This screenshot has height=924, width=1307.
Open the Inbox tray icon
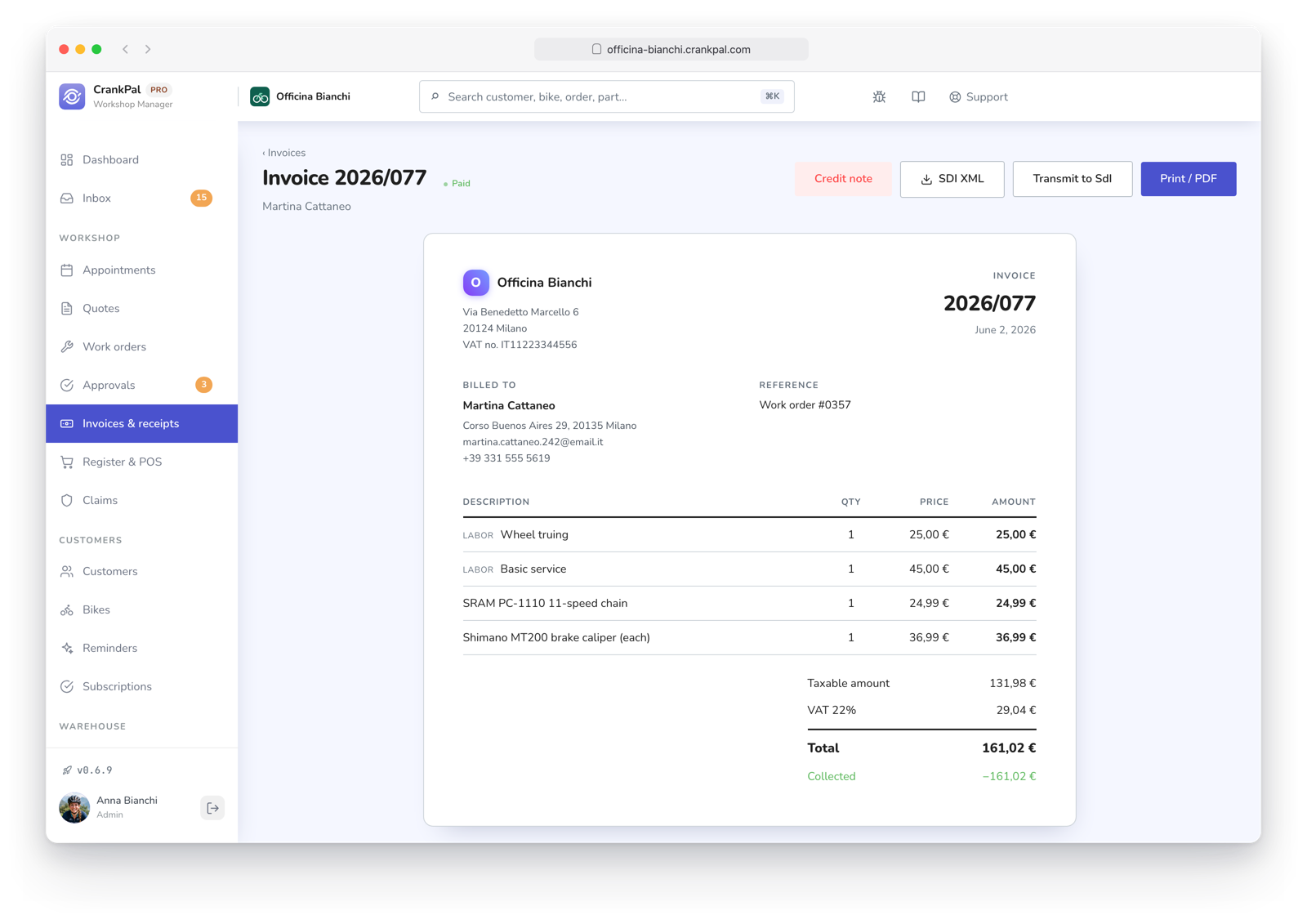tap(67, 199)
